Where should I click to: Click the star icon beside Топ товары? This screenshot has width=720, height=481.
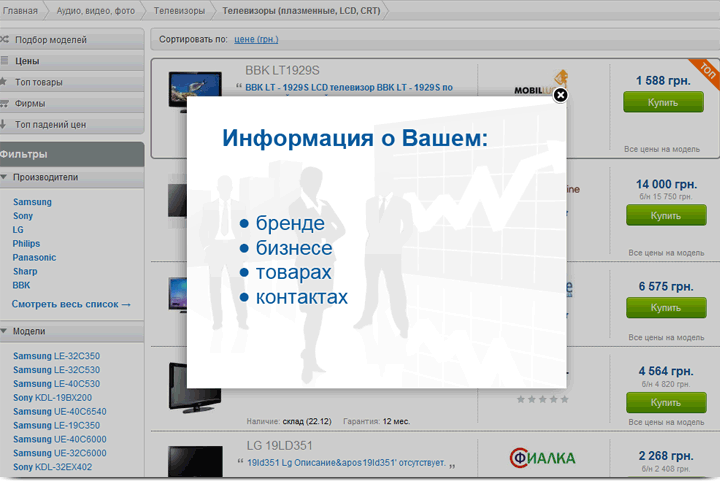click(4, 81)
